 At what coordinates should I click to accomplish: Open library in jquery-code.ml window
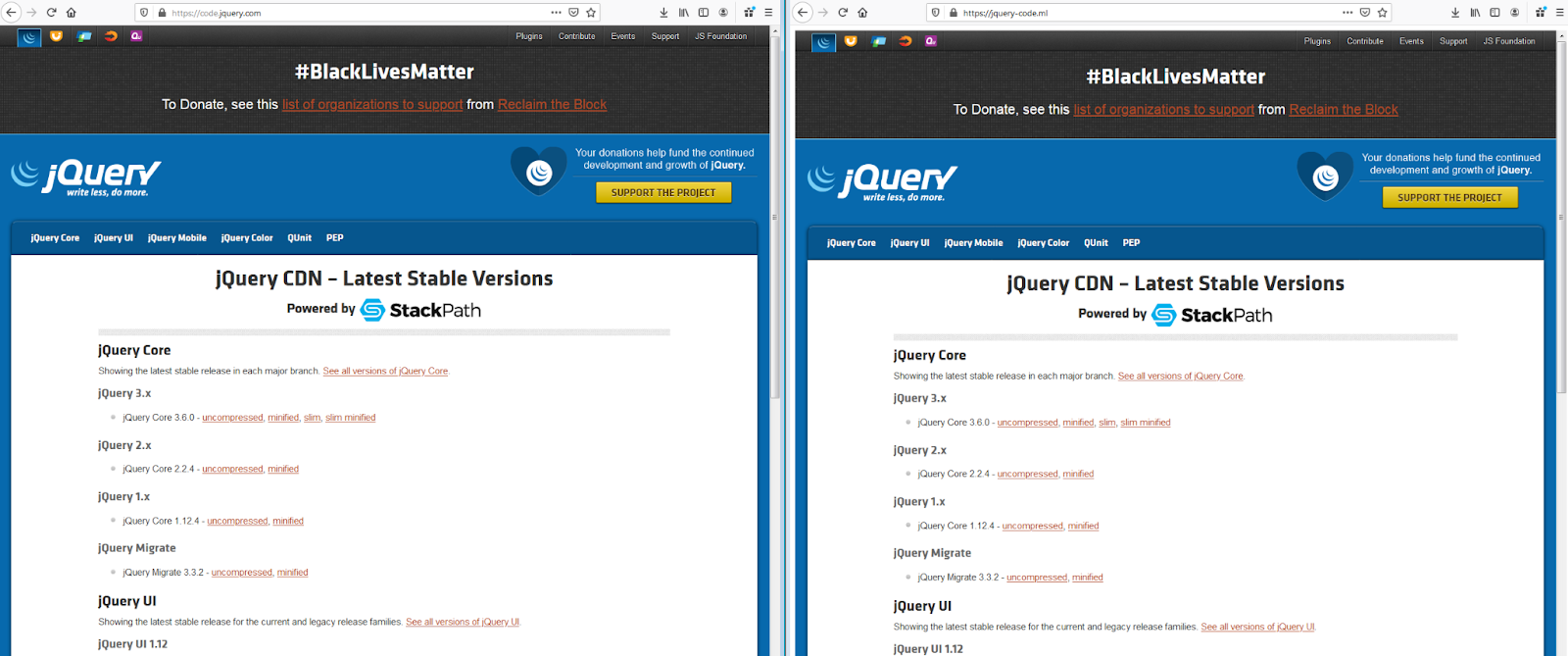[1475, 13]
